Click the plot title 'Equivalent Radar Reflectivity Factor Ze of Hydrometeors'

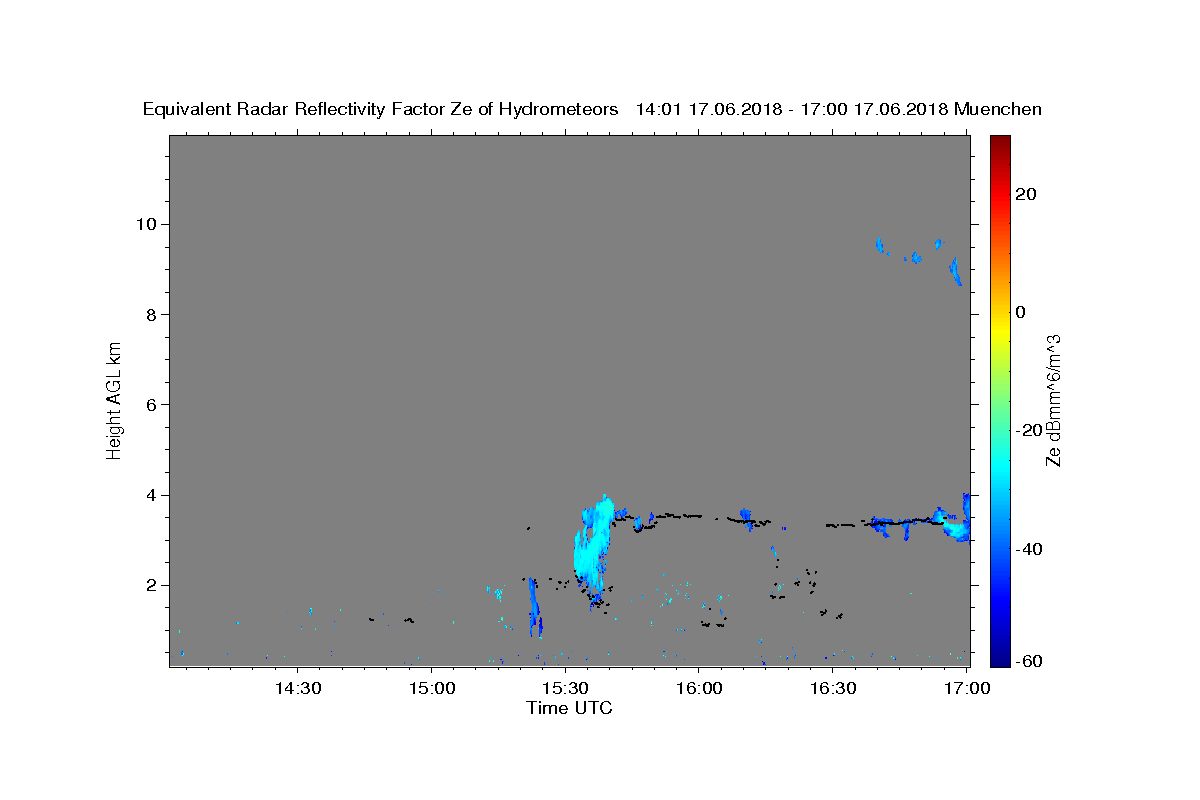(380, 110)
